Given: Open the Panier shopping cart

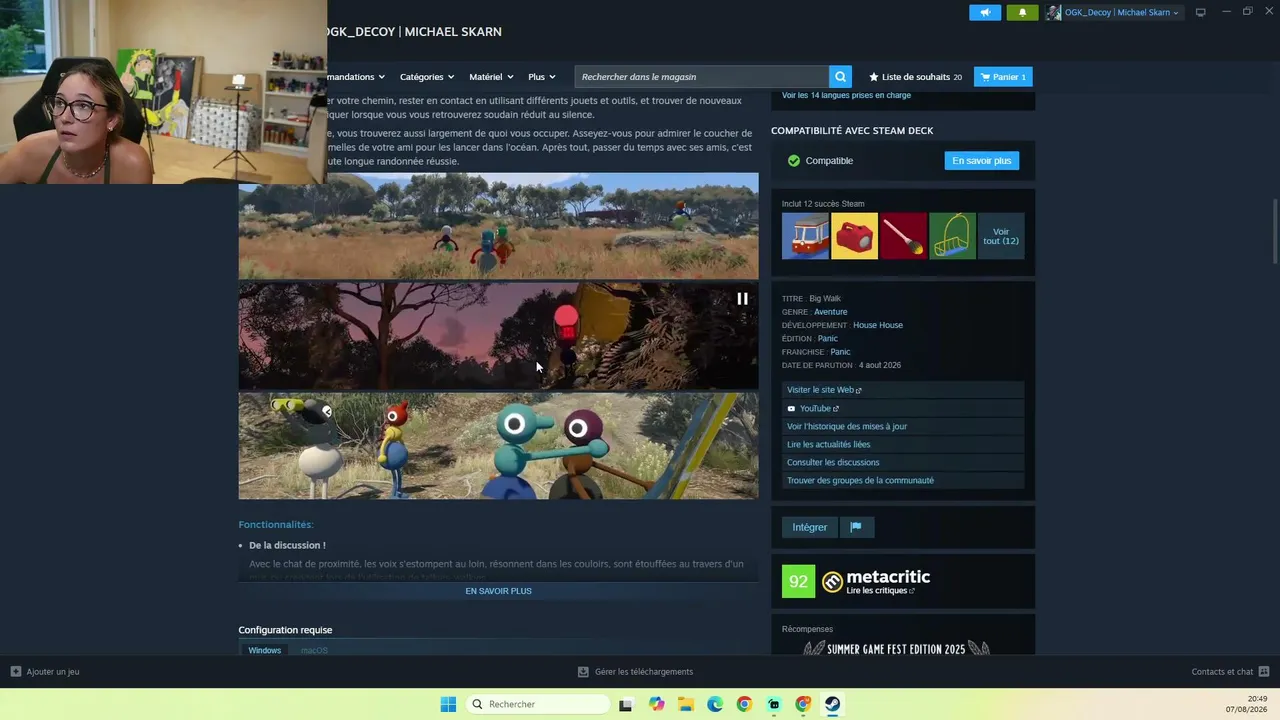Looking at the screenshot, I should [1003, 77].
